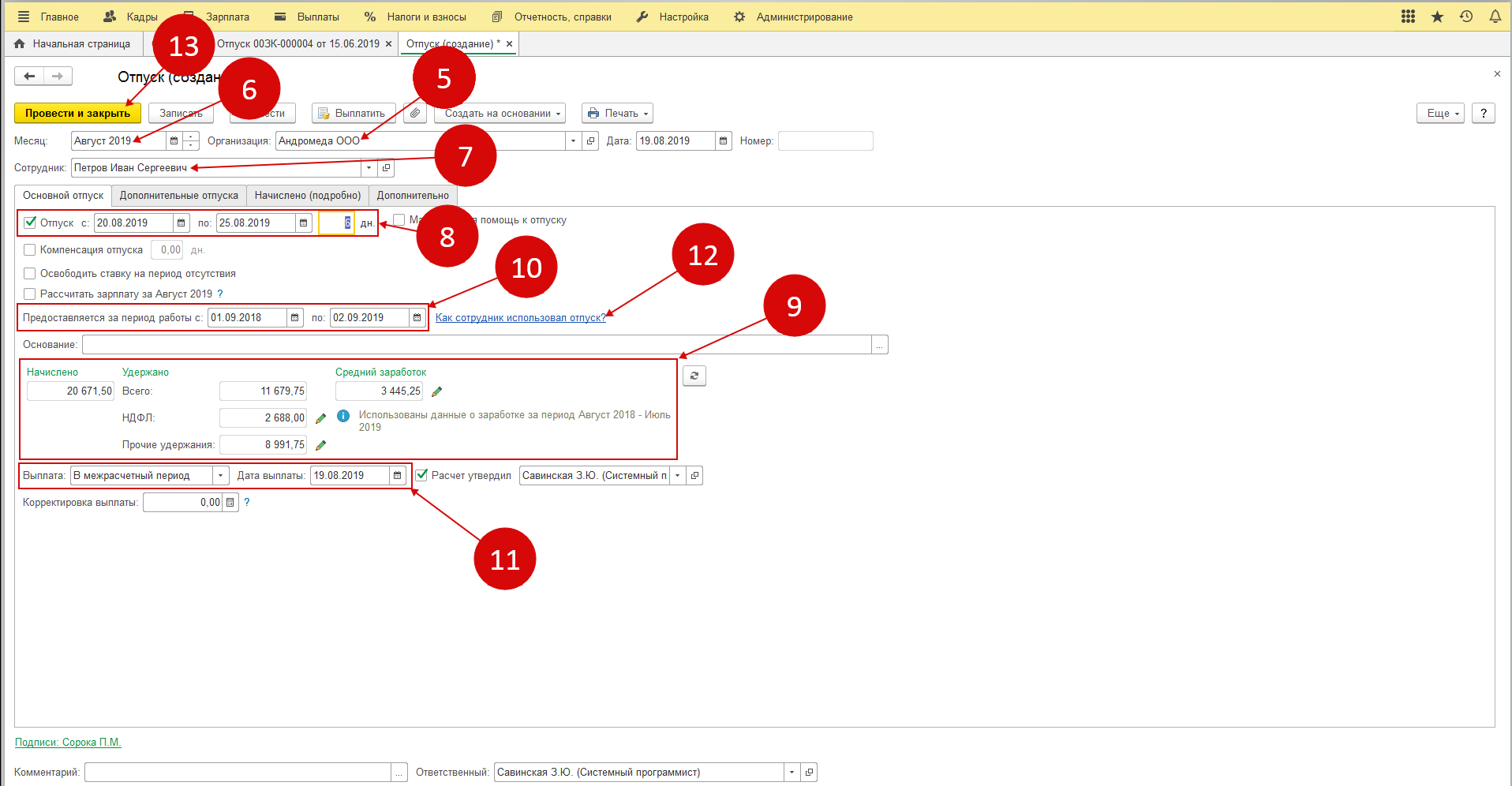This screenshot has height=786, width=1512.
Task: Click the paperclip attachments icon
Action: coord(415,113)
